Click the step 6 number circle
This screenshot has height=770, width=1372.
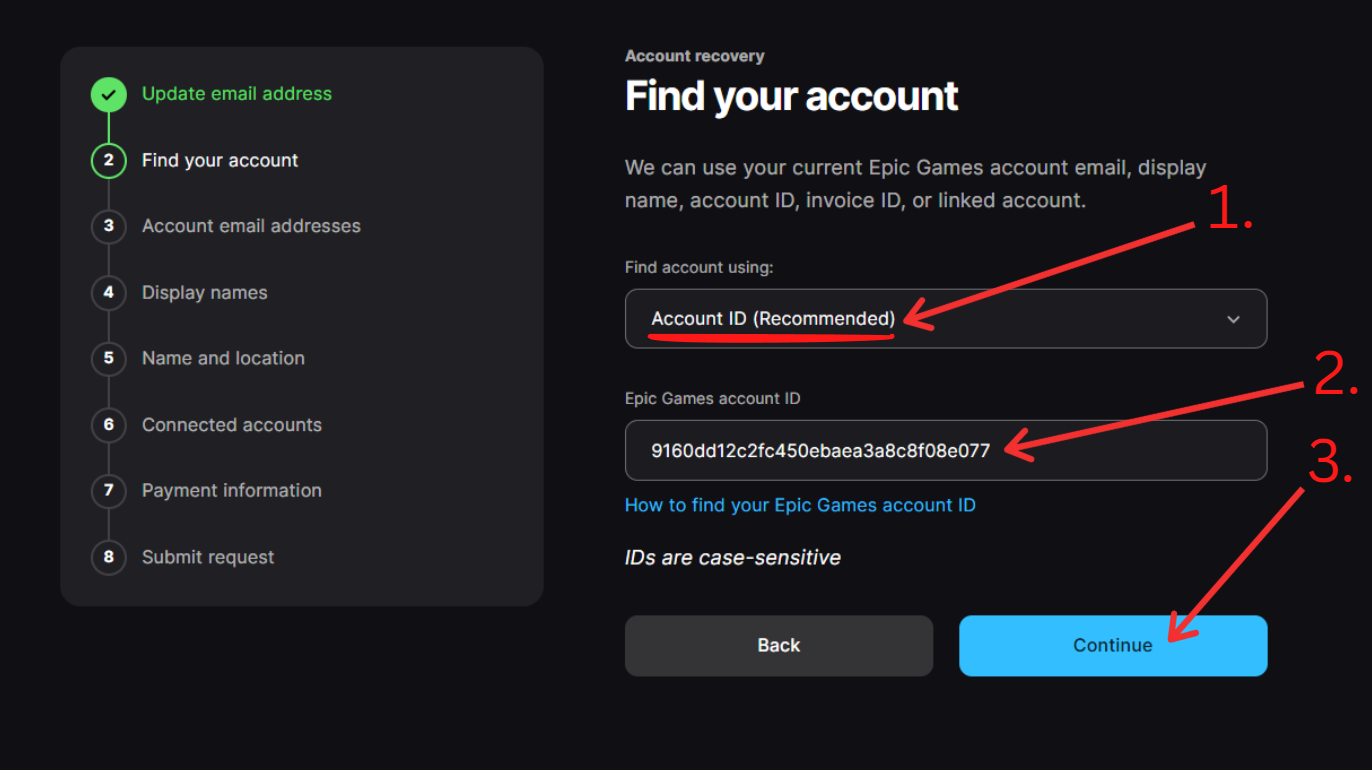pyautogui.click(x=108, y=425)
